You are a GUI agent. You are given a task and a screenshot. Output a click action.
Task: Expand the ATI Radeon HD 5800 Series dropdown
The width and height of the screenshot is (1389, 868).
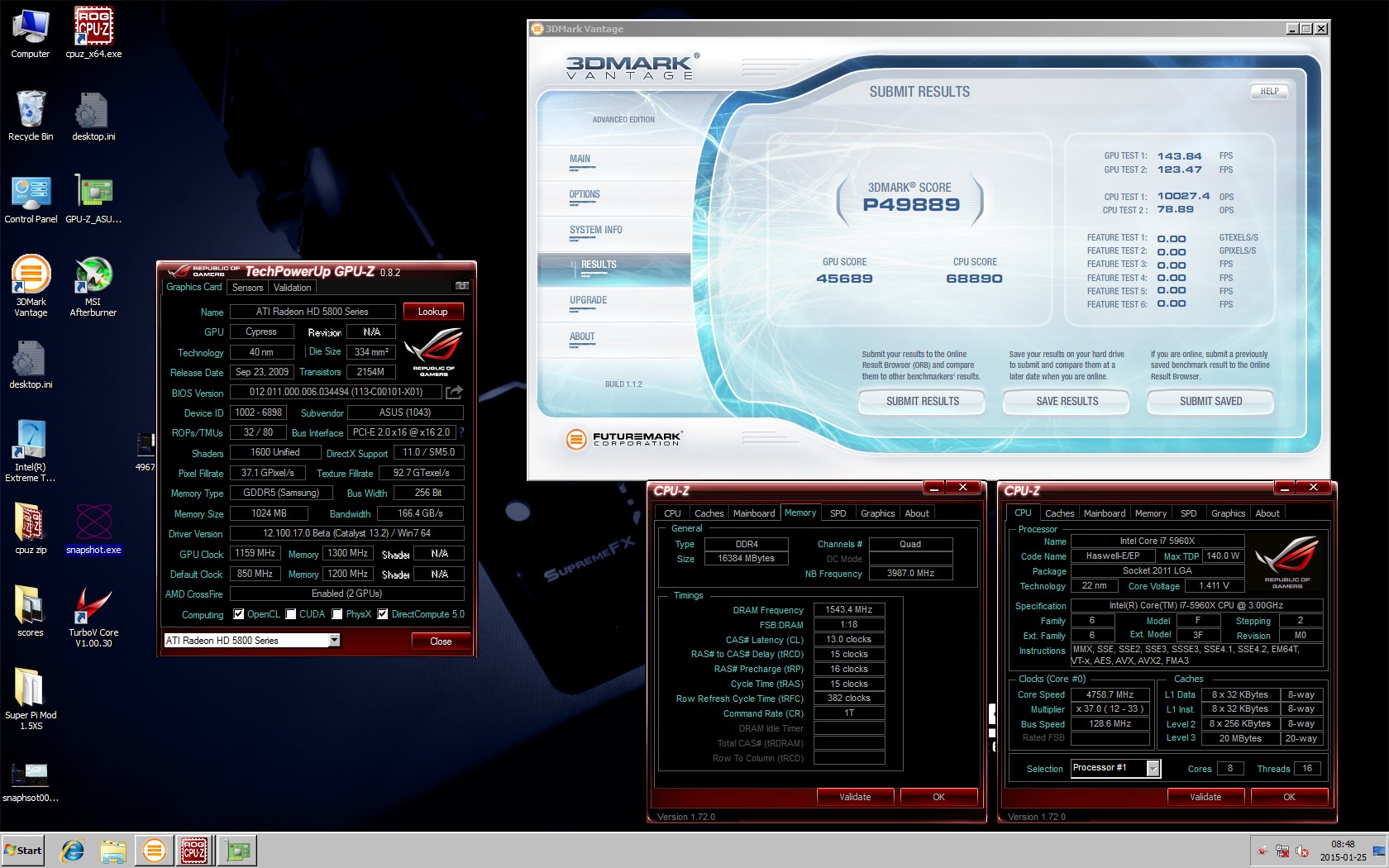tap(334, 640)
